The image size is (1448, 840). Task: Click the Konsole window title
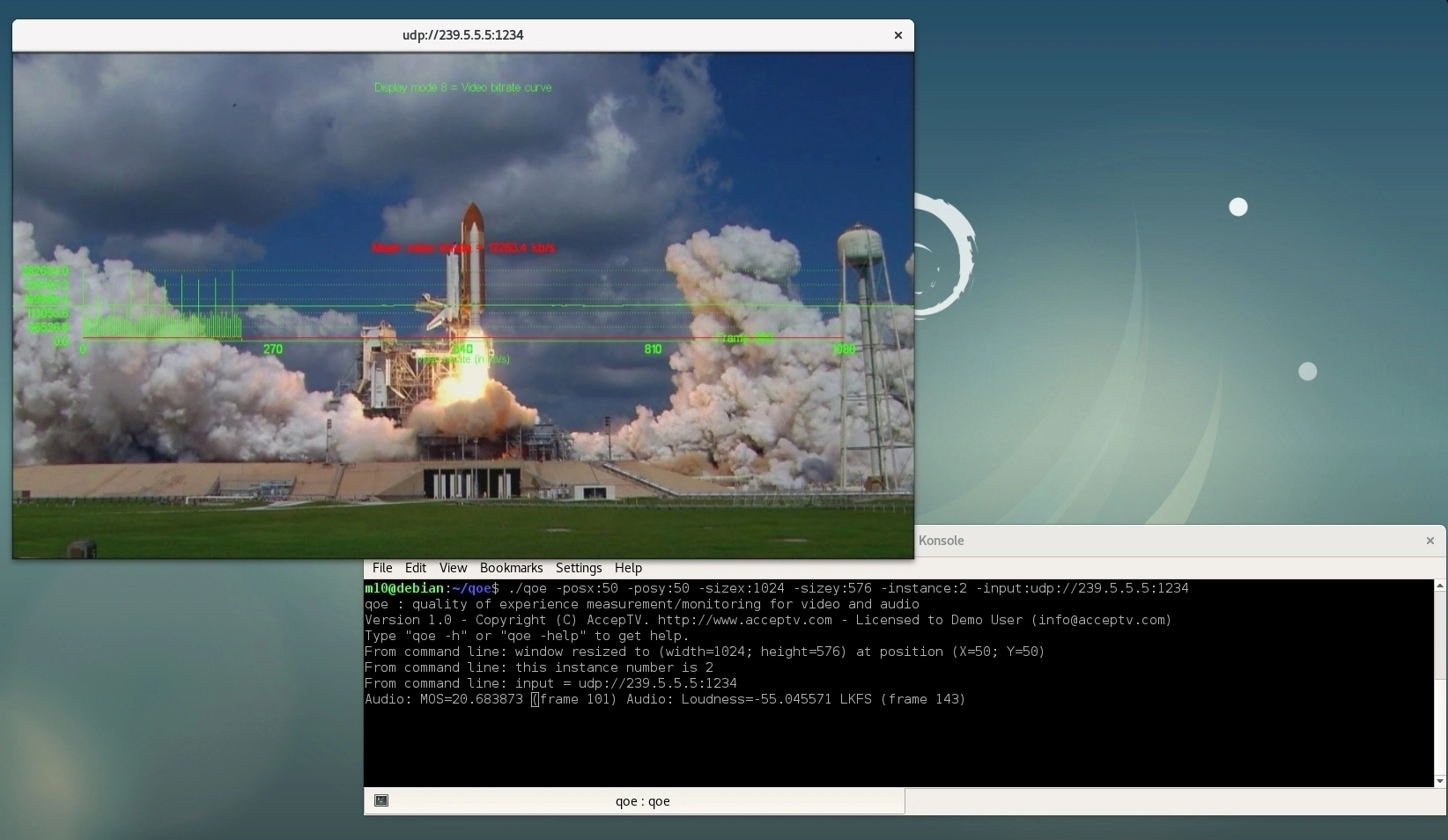coord(941,541)
